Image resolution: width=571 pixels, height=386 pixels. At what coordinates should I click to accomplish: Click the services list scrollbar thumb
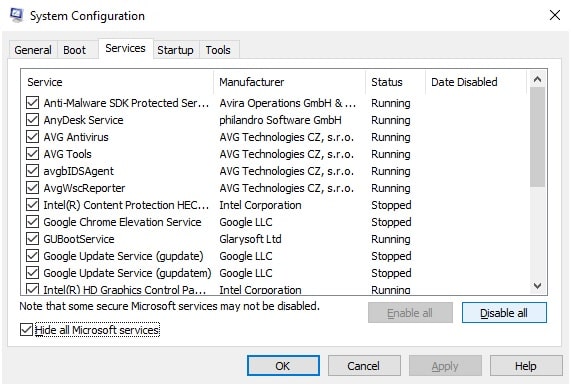pyautogui.click(x=537, y=137)
